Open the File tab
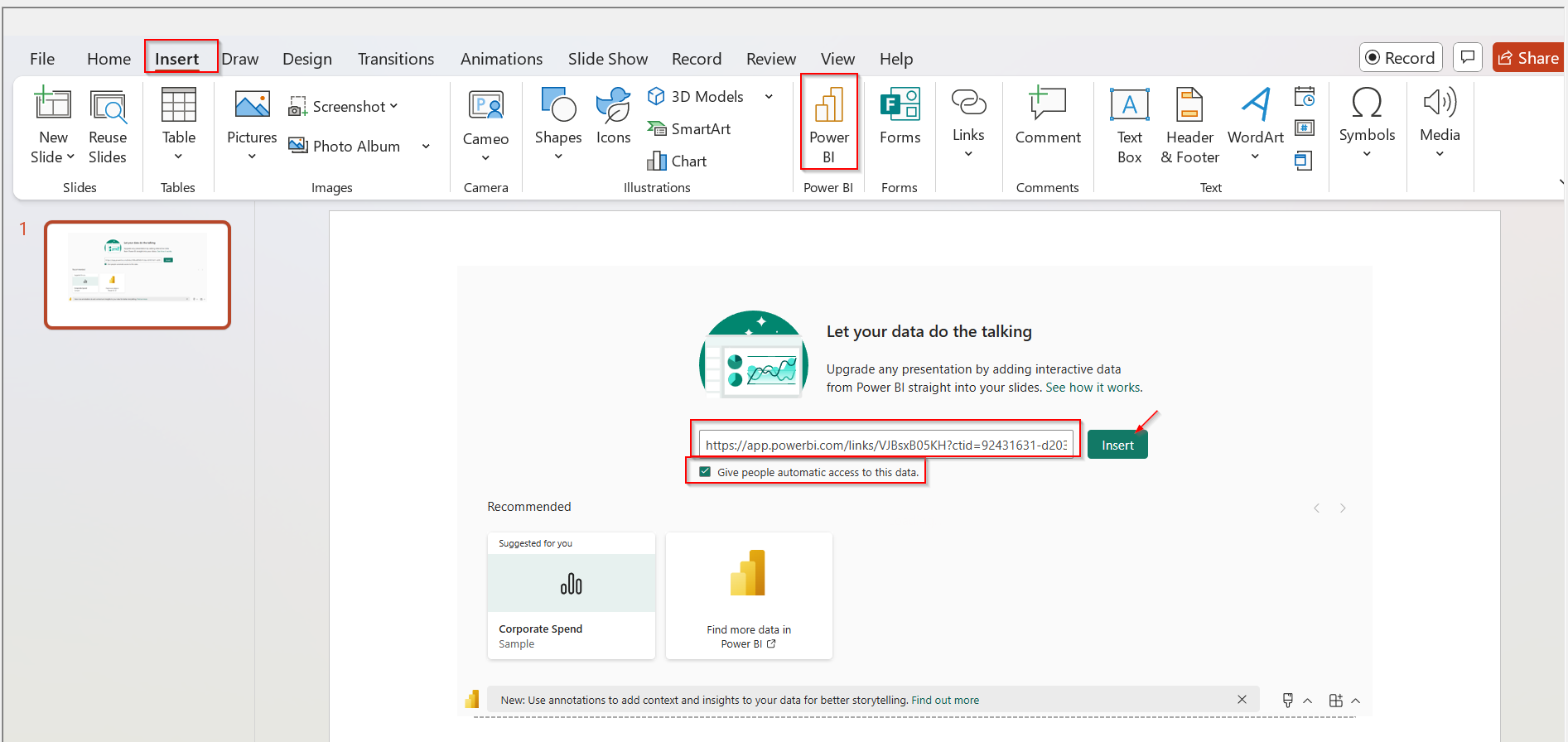The height and width of the screenshot is (742, 1568). (x=42, y=59)
